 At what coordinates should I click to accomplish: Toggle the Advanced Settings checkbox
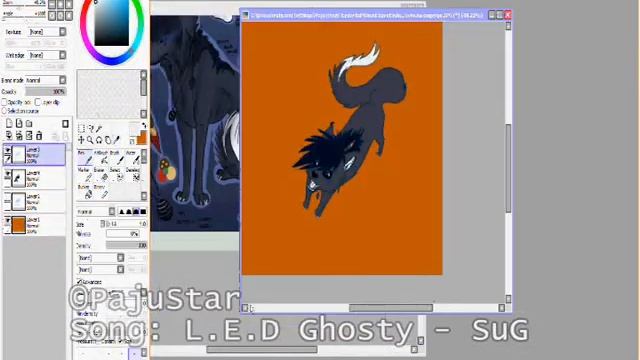coord(79,282)
